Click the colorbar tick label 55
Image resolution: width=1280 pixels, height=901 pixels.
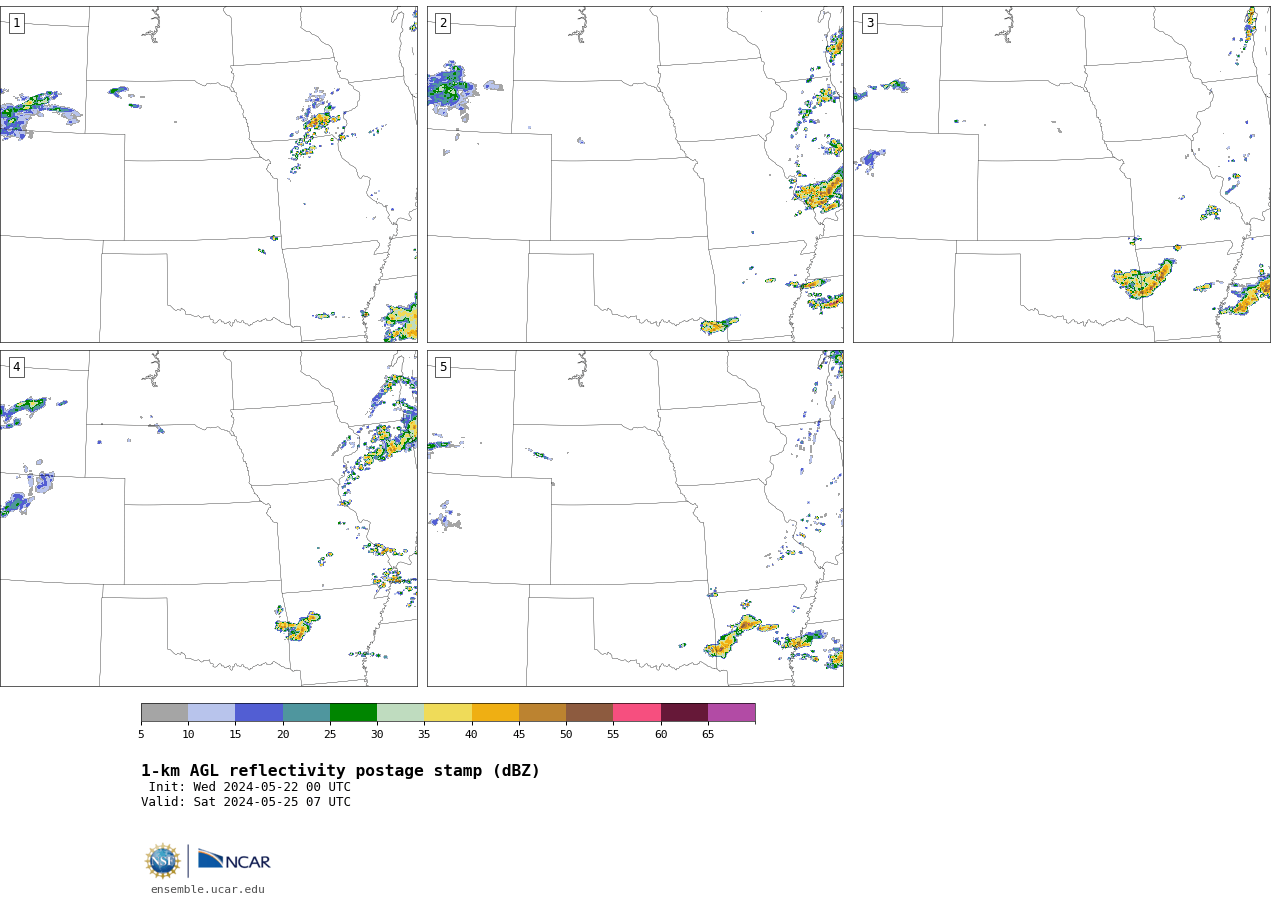613,735
